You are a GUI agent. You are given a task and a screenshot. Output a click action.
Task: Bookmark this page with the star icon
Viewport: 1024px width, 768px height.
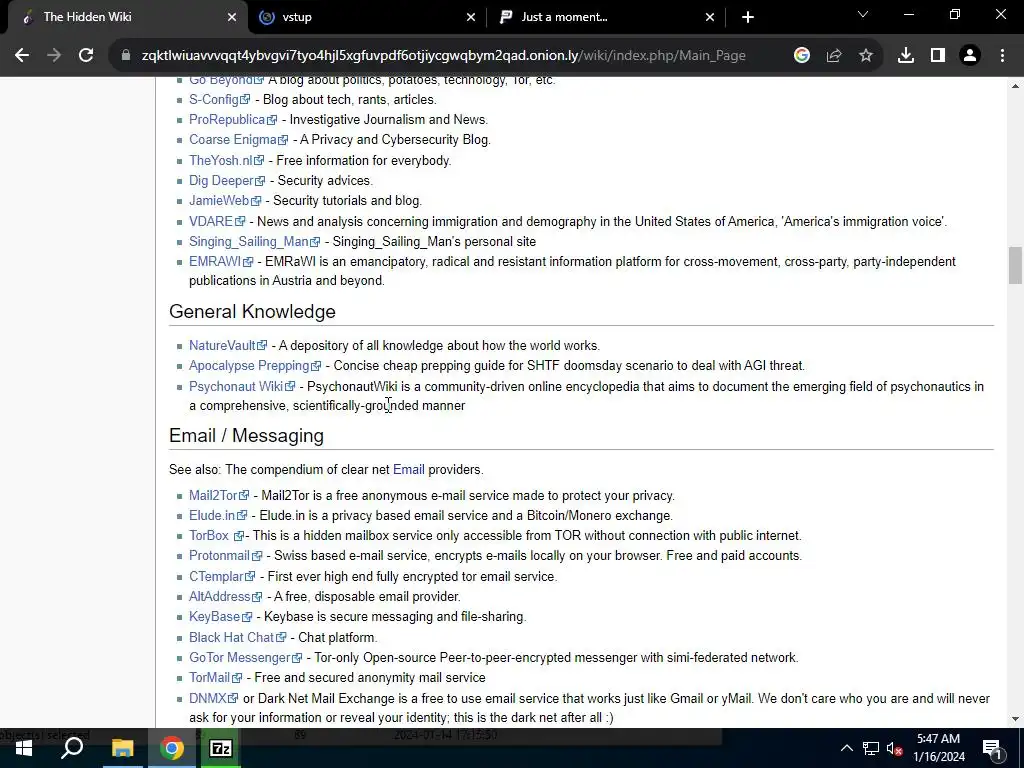point(866,56)
